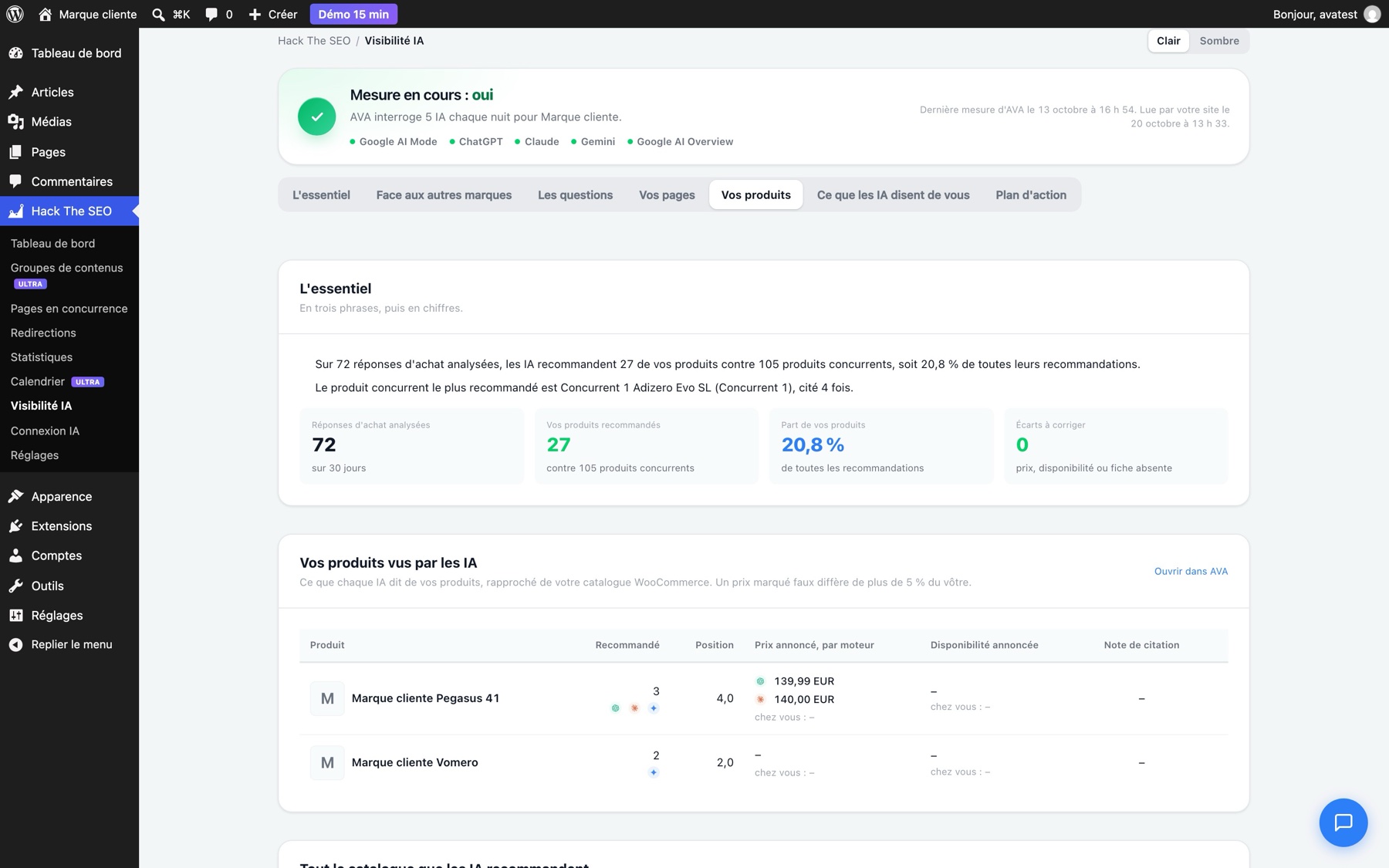Click the Recommandé column header
The height and width of the screenshot is (868, 1389).
coord(627,645)
